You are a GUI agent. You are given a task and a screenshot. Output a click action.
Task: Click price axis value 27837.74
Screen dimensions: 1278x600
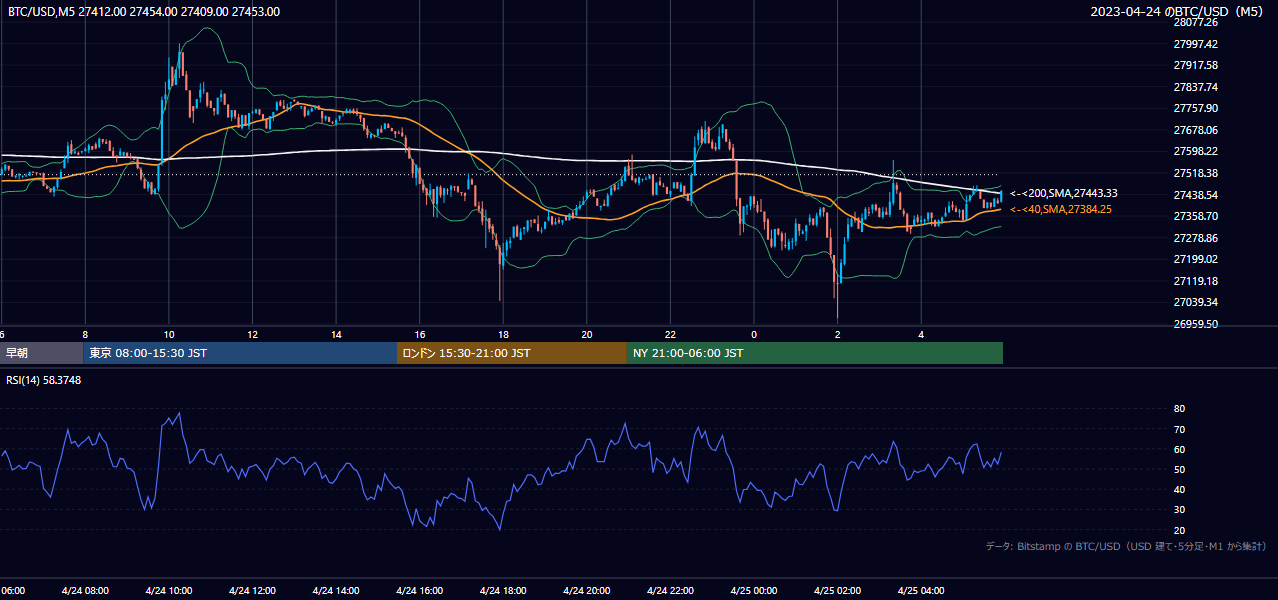1195,87
